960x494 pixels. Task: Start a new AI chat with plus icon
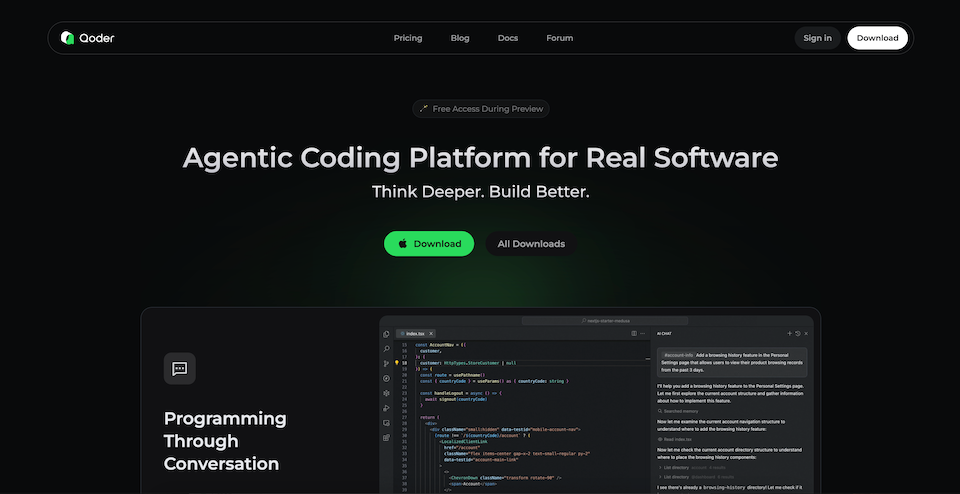790,334
